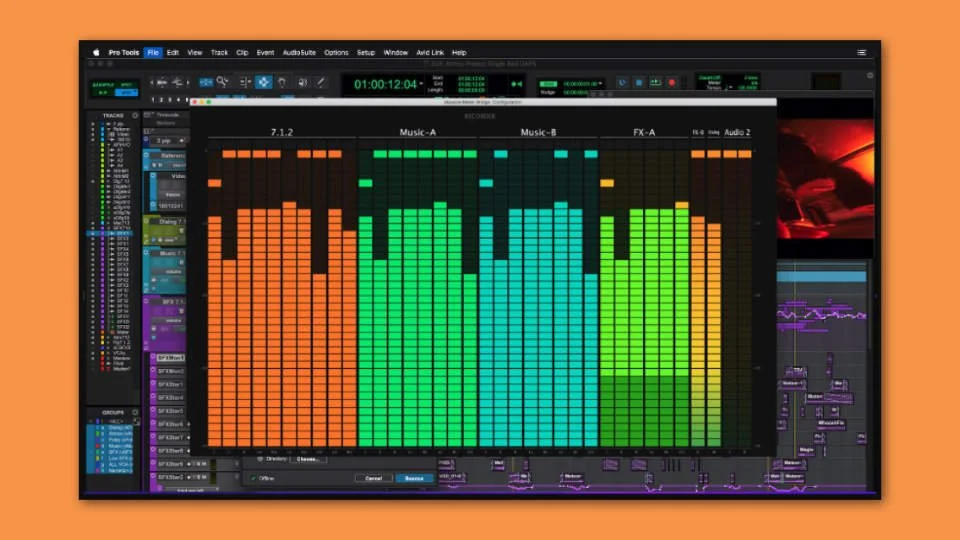Click the first orange 7.1.2 meter bar

[x=214, y=331]
